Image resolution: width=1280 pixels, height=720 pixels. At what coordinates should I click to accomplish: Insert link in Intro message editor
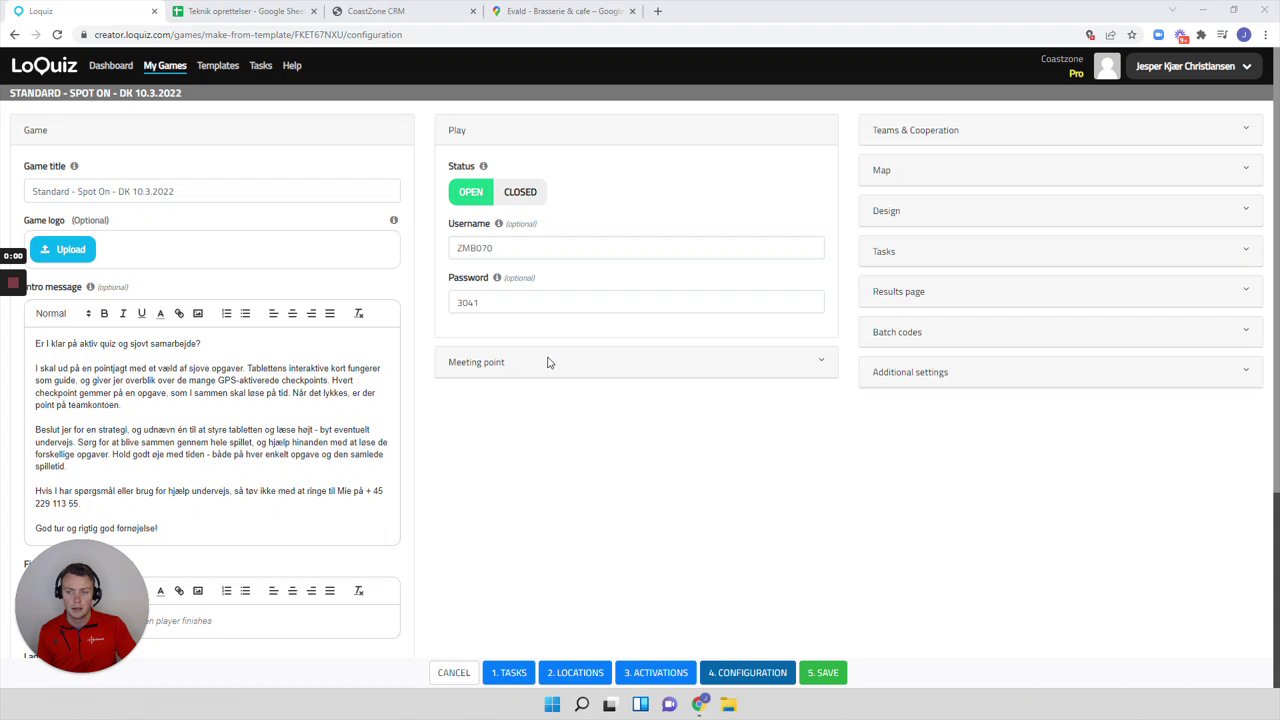(179, 314)
